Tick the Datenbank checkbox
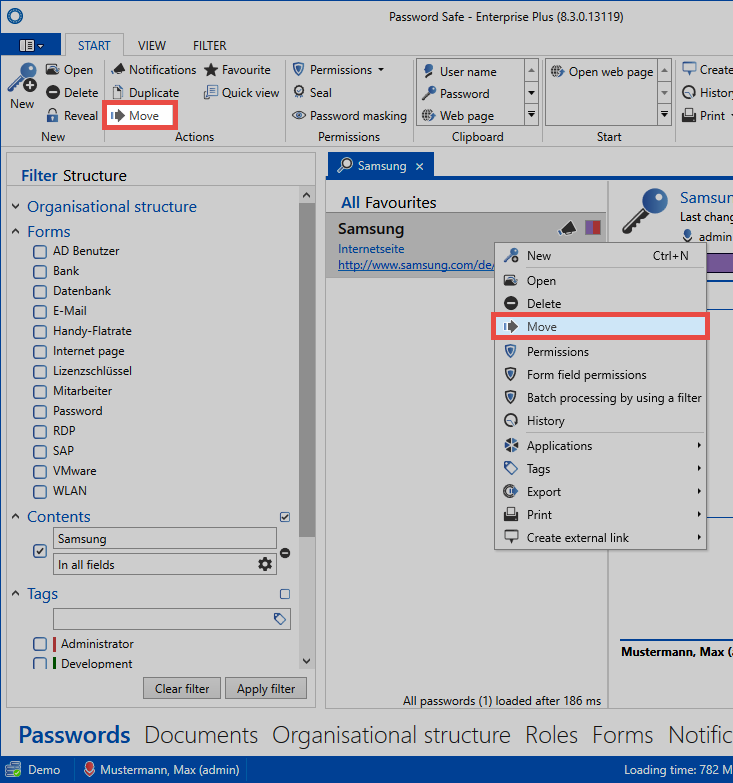The width and height of the screenshot is (733, 783). click(x=40, y=291)
